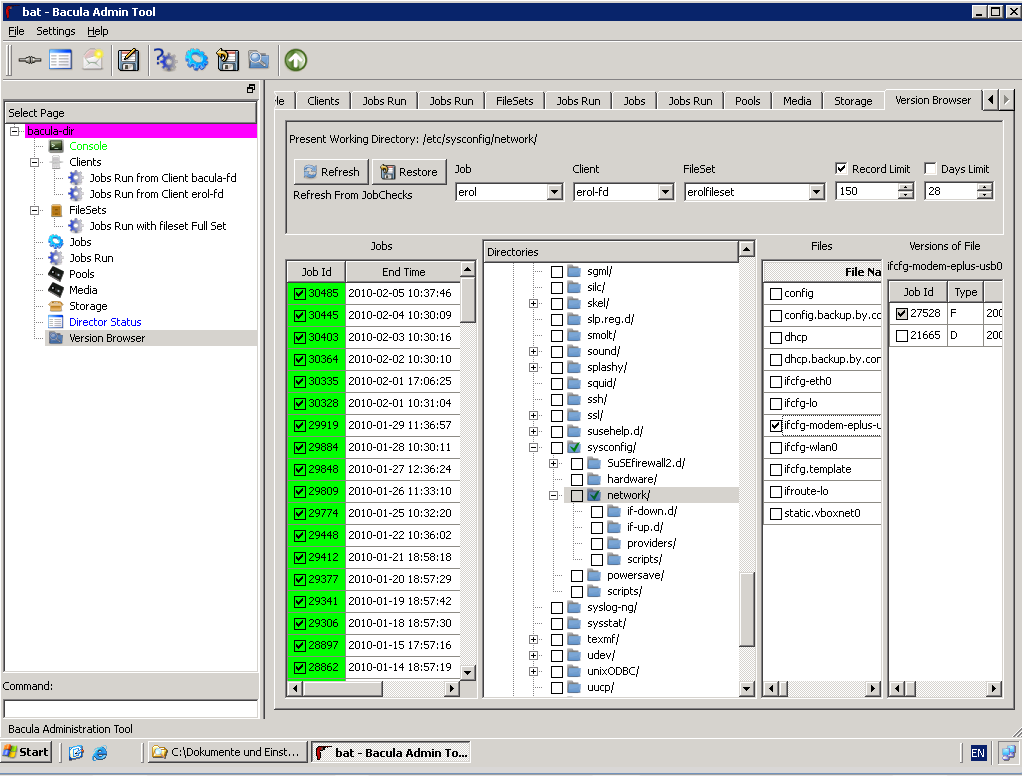Click the magnifier folder browse toolbar icon

point(259,60)
